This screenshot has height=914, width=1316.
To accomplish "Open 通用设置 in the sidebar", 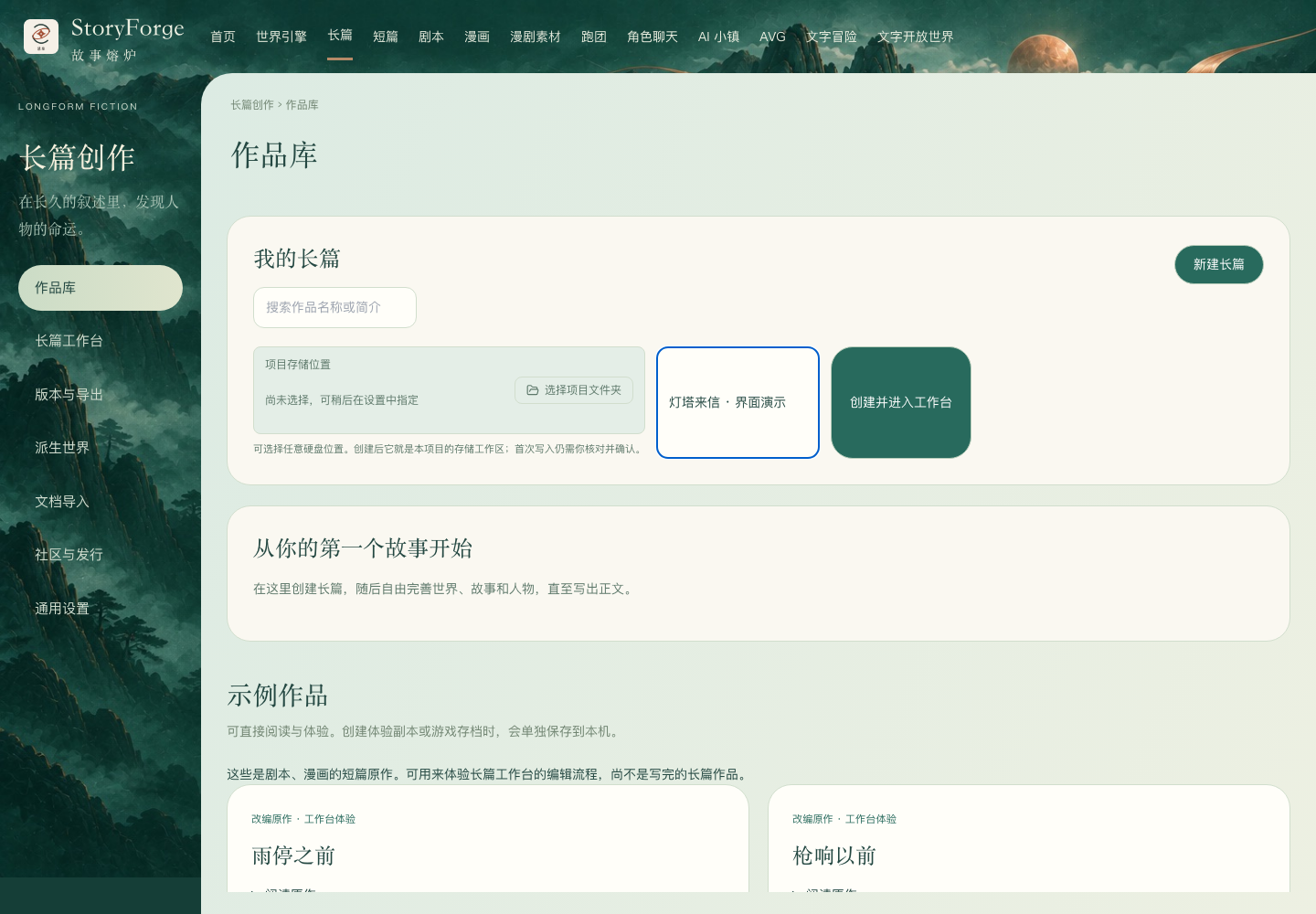I will coord(101,609).
